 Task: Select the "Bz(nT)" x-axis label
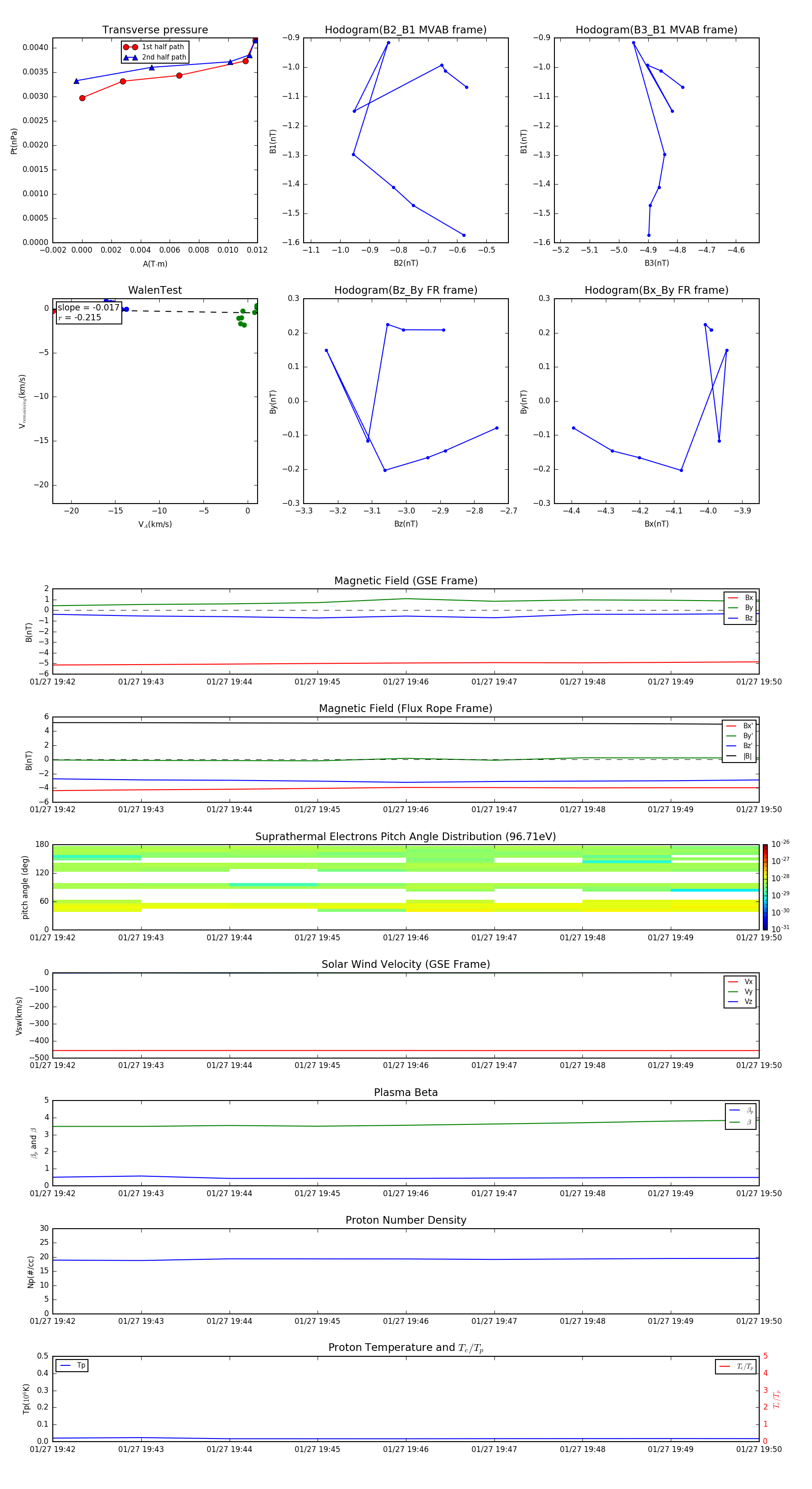coord(406,524)
